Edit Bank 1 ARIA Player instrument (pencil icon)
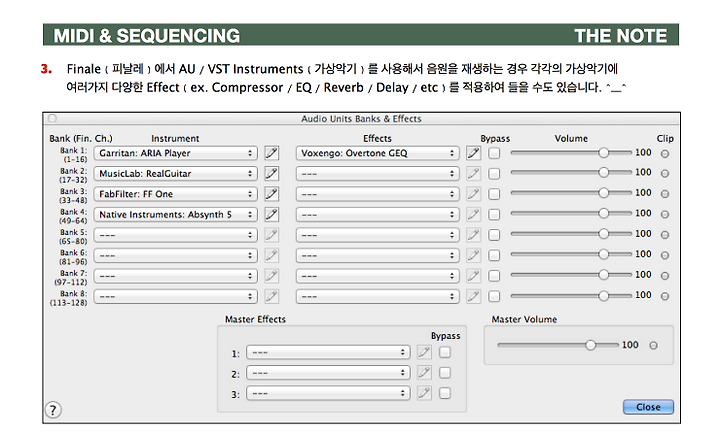720x434 pixels. click(x=271, y=153)
